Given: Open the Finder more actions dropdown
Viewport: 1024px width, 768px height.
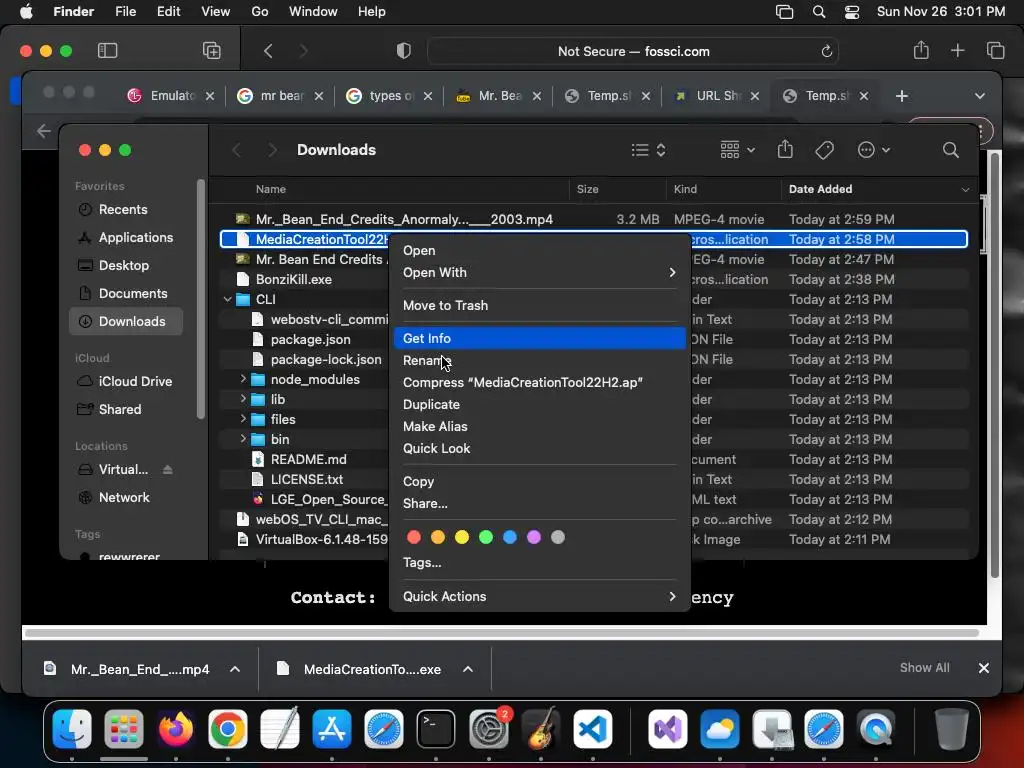Looking at the screenshot, I should point(873,150).
